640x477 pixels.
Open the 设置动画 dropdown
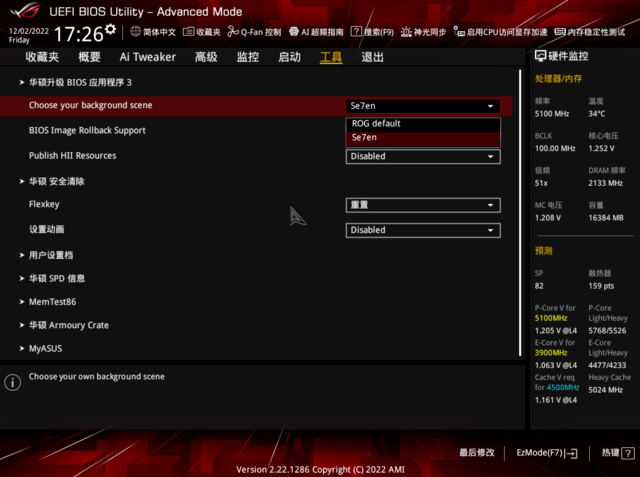pos(423,230)
